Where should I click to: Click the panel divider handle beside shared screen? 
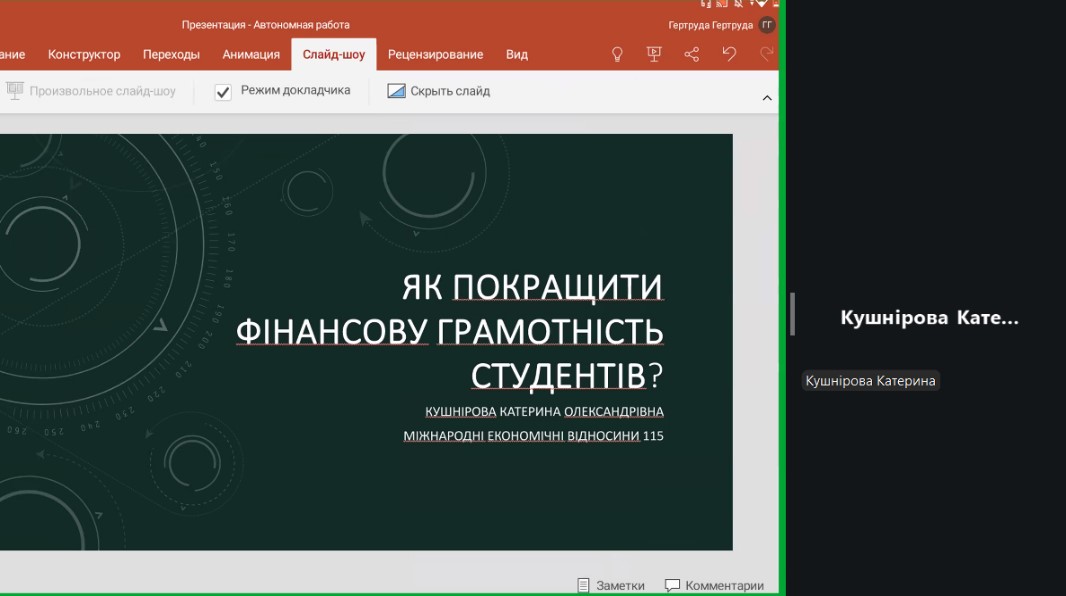(x=792, y=314)
